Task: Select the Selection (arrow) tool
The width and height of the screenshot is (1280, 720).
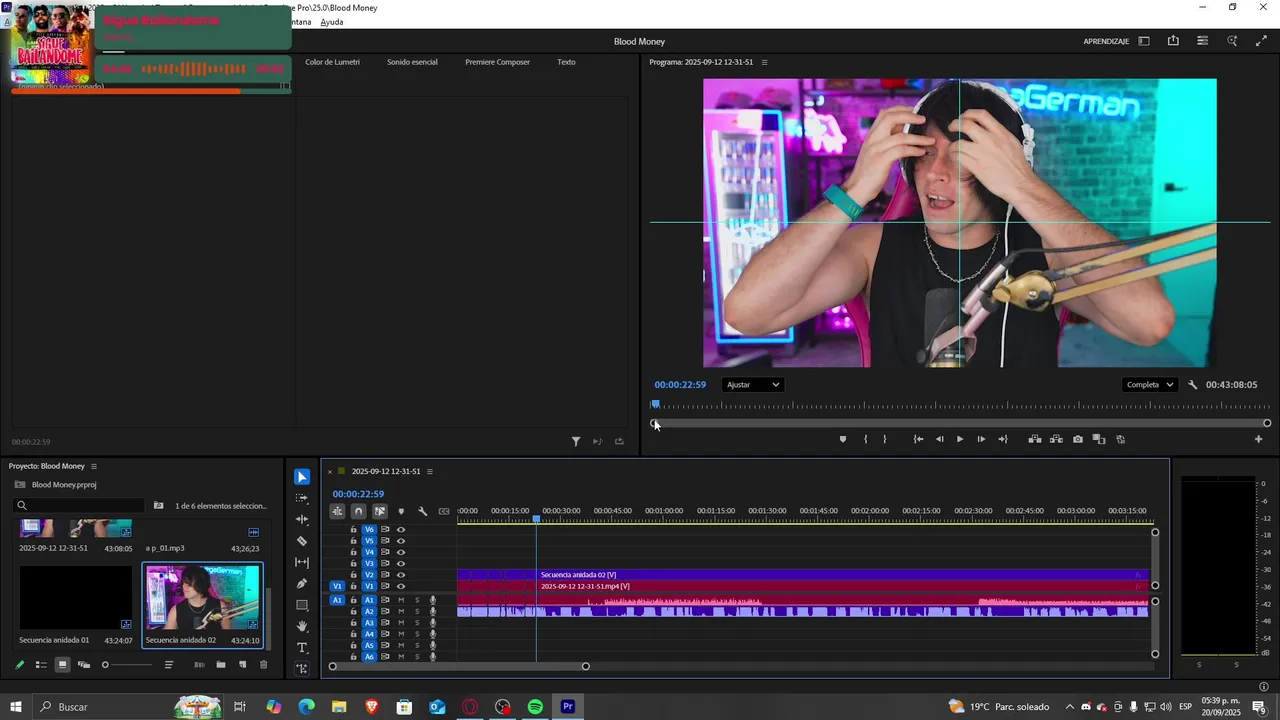Action: [x=302, y=477]
